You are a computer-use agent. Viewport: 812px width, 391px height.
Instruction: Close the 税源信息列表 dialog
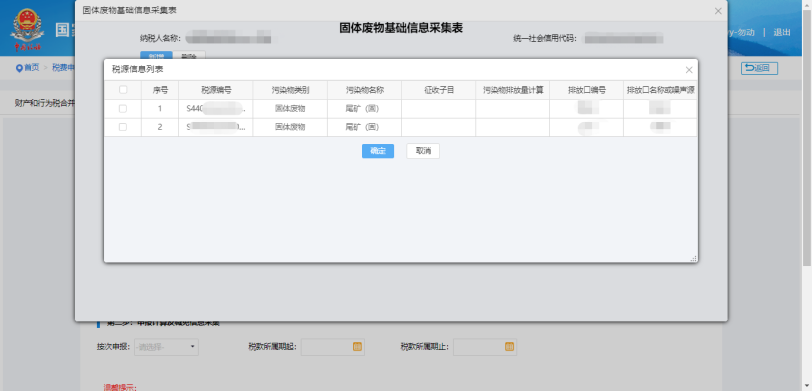[x=689, y=70]
